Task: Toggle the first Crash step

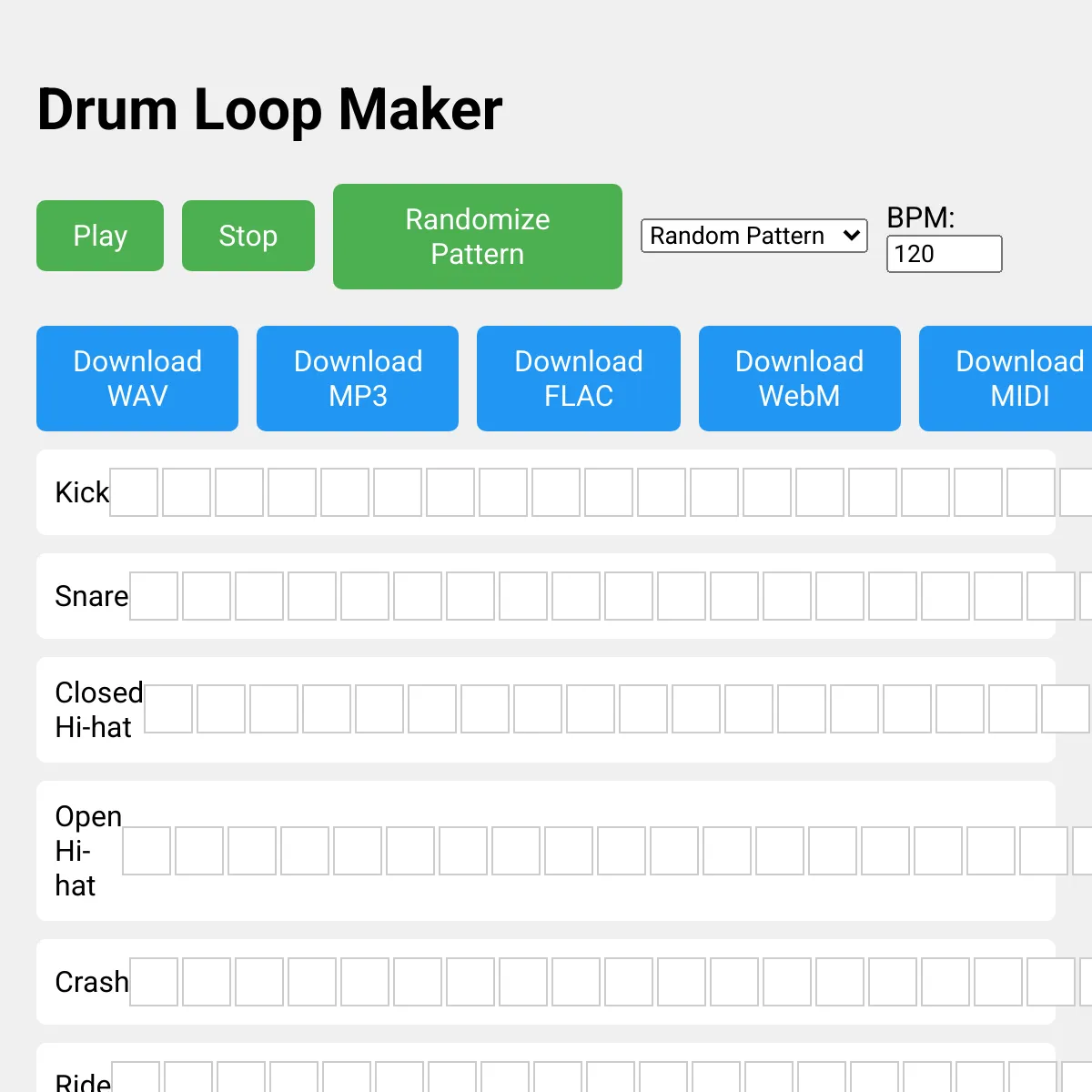Action: point(154,982)
